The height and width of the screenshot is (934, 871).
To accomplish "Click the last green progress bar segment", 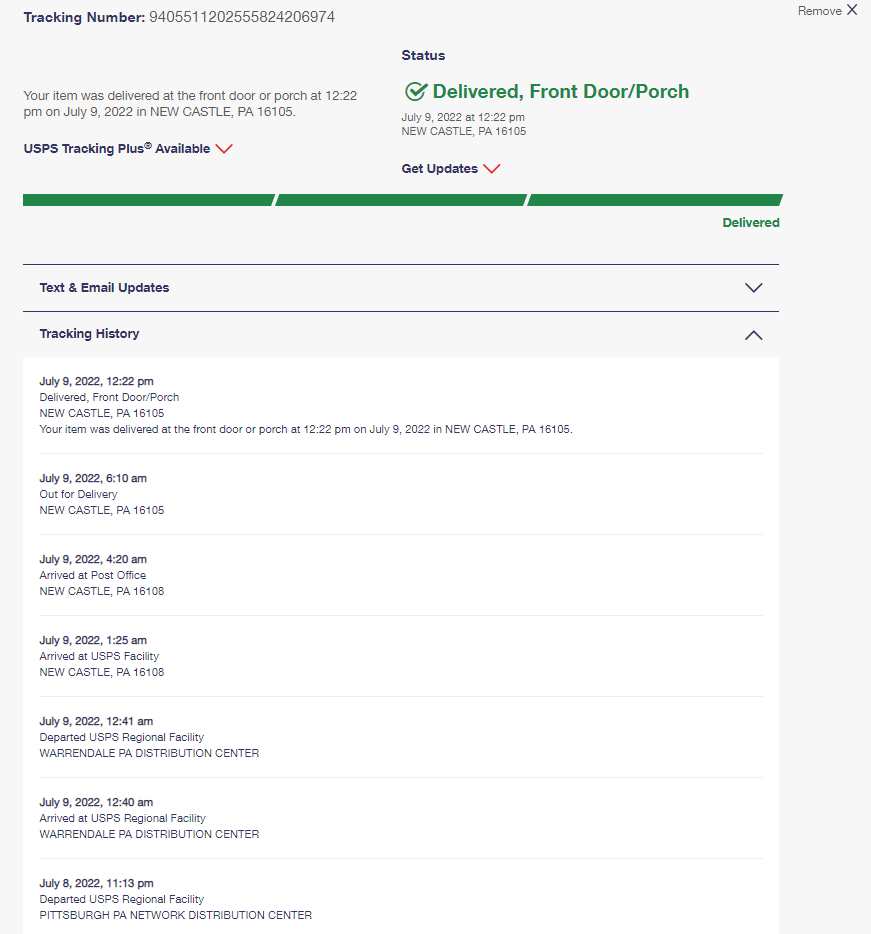I will point(654,200).
